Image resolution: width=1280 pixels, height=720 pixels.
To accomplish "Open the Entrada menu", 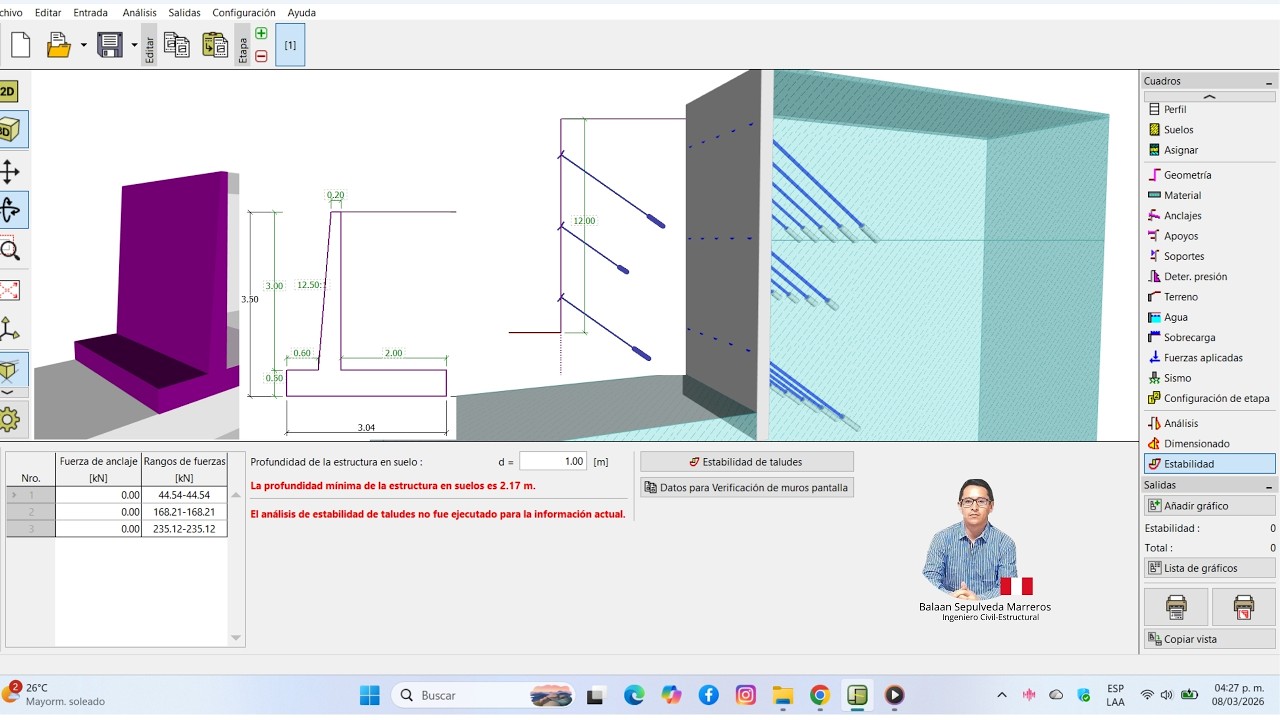I will tap(91, 13).
